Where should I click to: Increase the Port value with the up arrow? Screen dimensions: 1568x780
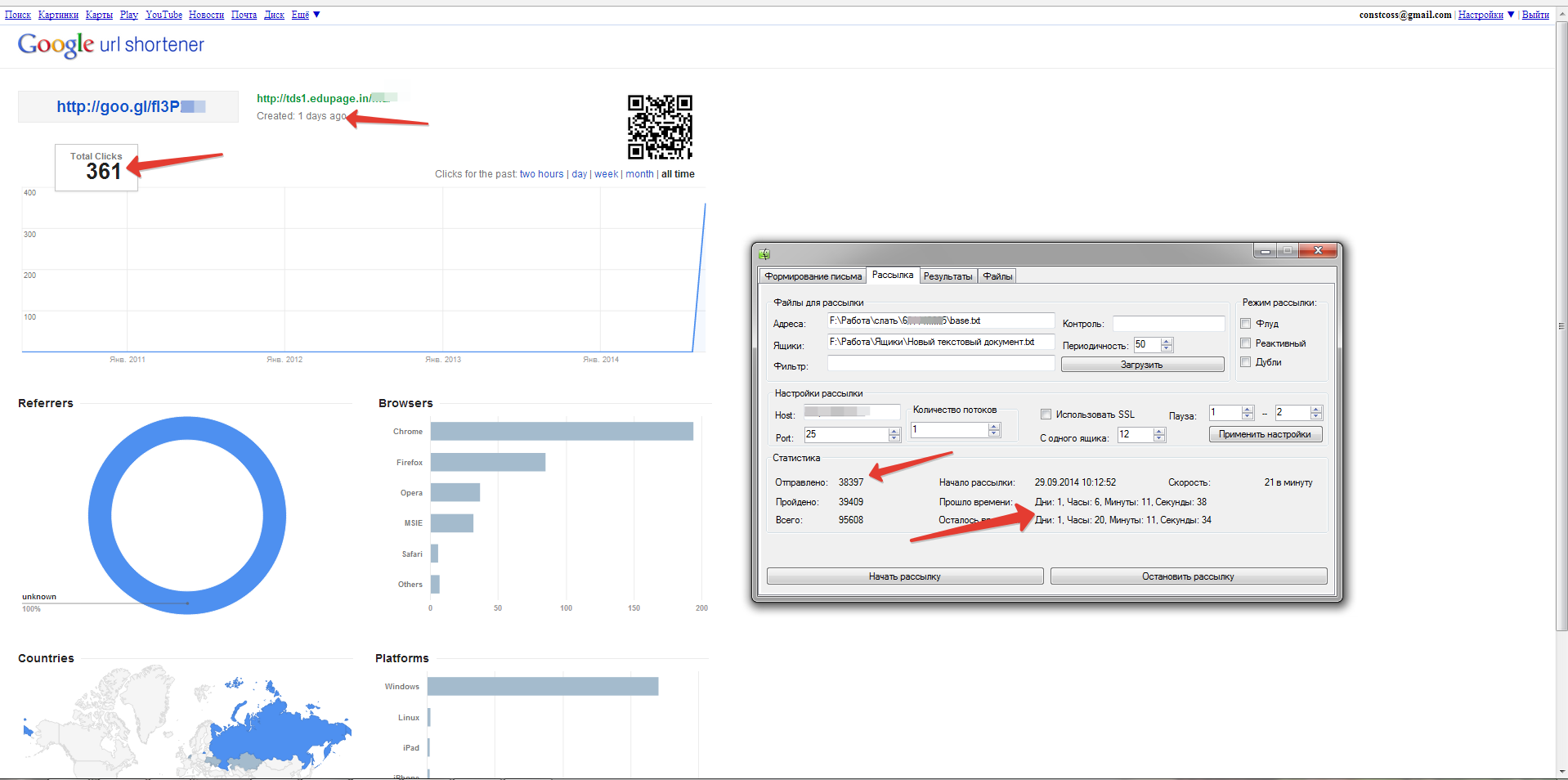[x=894, y=431]
